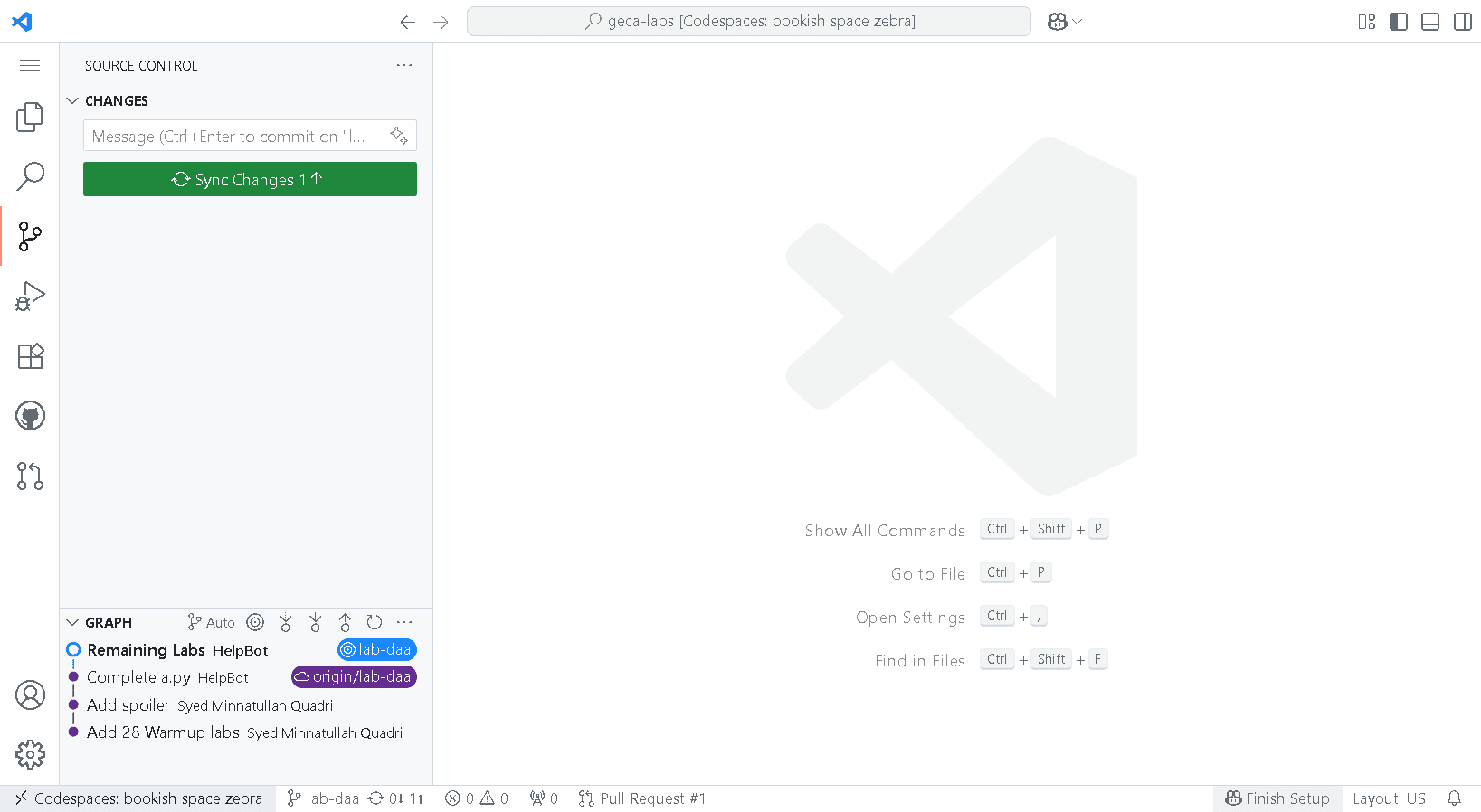Screen dimensions: 1481x812
Task: Open the Extensions view
Action: pos(30,355)
